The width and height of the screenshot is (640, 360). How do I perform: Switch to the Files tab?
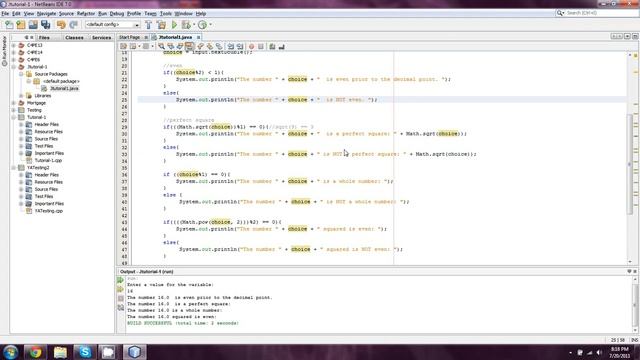[x=44, y=38]
